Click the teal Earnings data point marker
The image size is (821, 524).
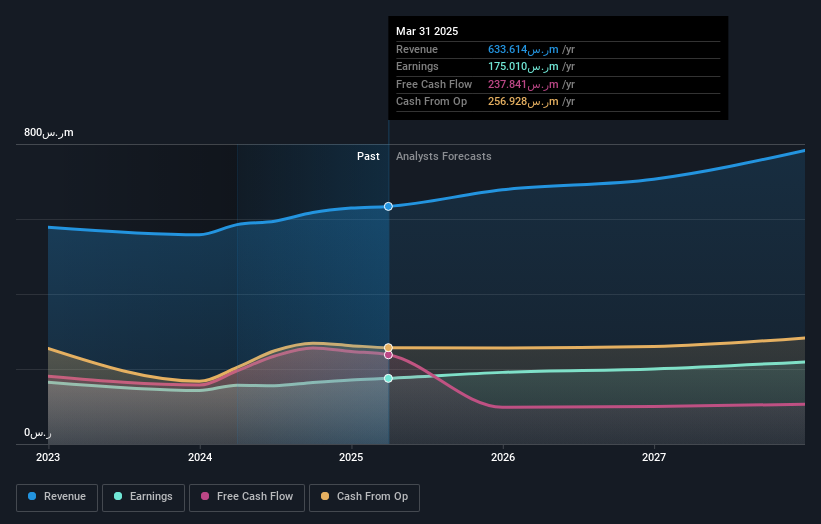(388, 378)
